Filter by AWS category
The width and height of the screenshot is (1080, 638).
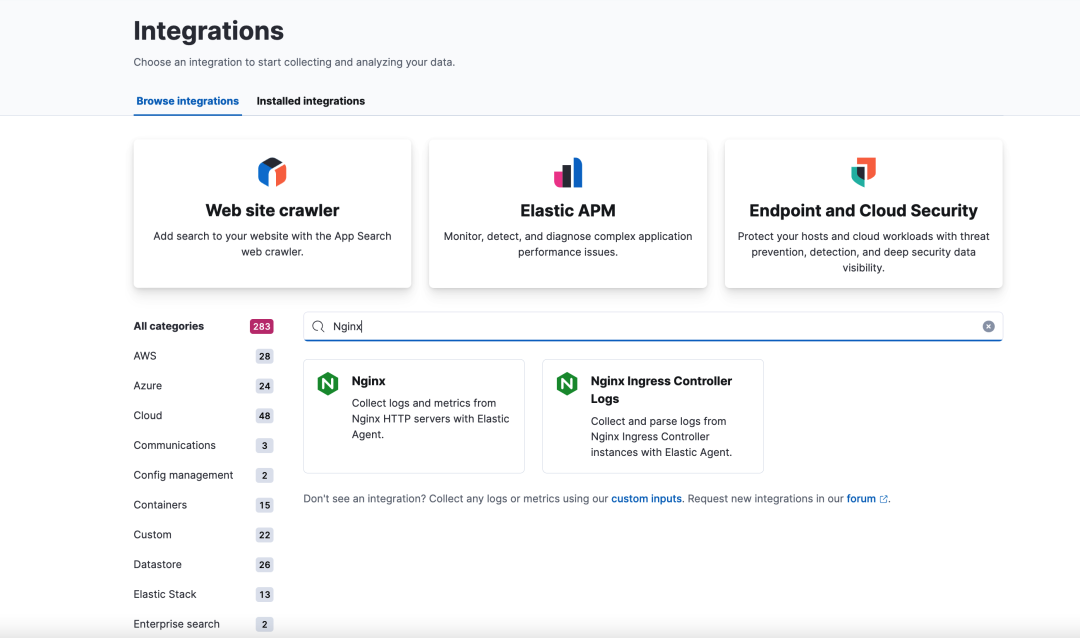[146, 356]
